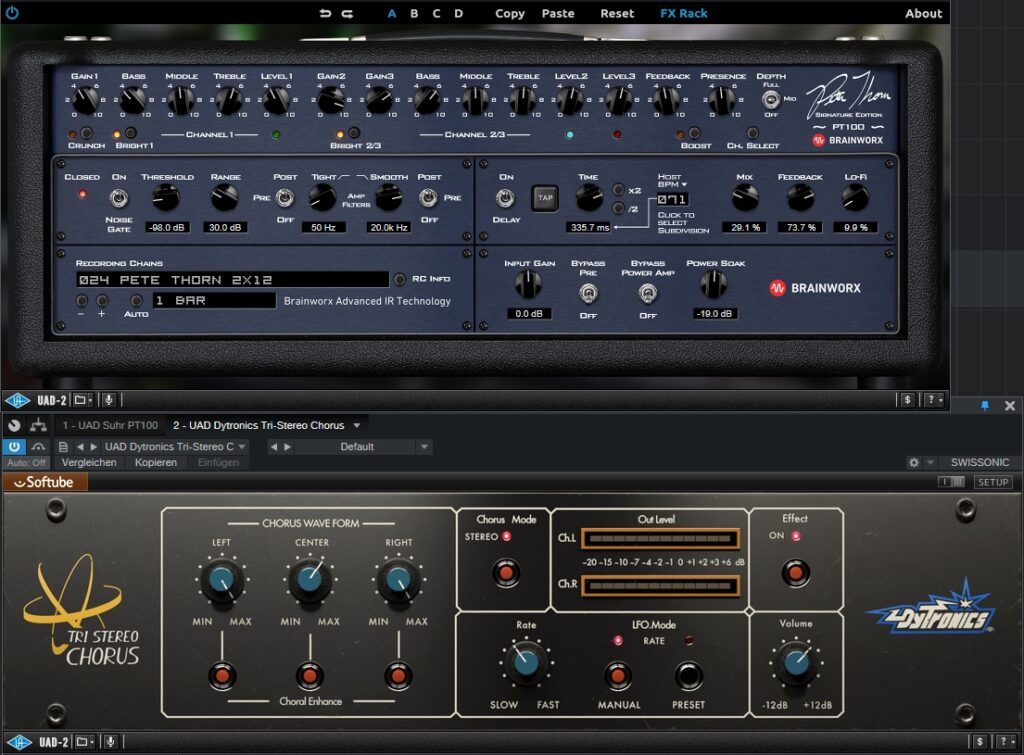Click the routing tree icon beside plugin tabs
Viewport: 1024px width, 755px height.
click(39, 425)
